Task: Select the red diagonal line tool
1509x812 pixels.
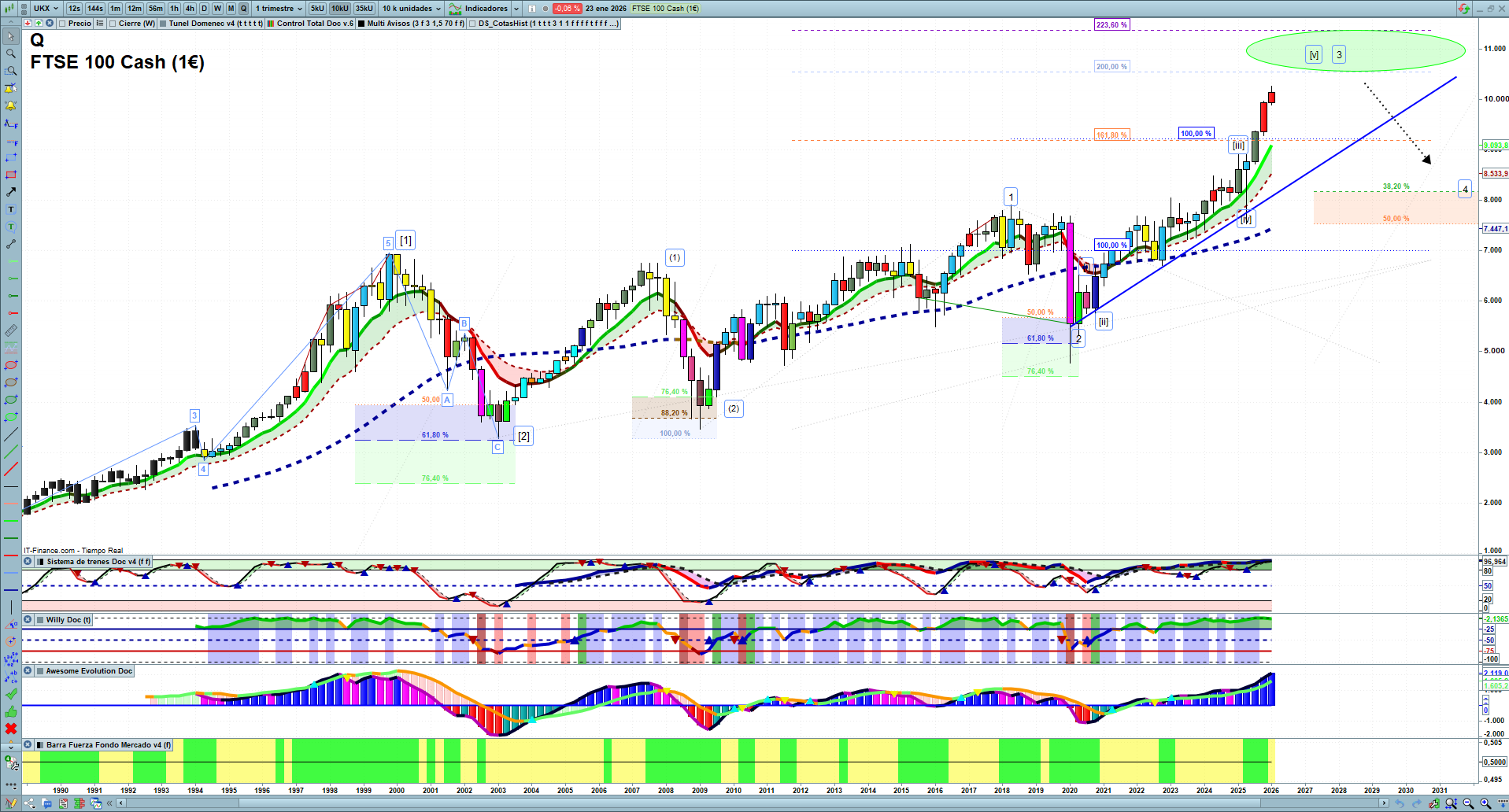Action: (11, 470)
